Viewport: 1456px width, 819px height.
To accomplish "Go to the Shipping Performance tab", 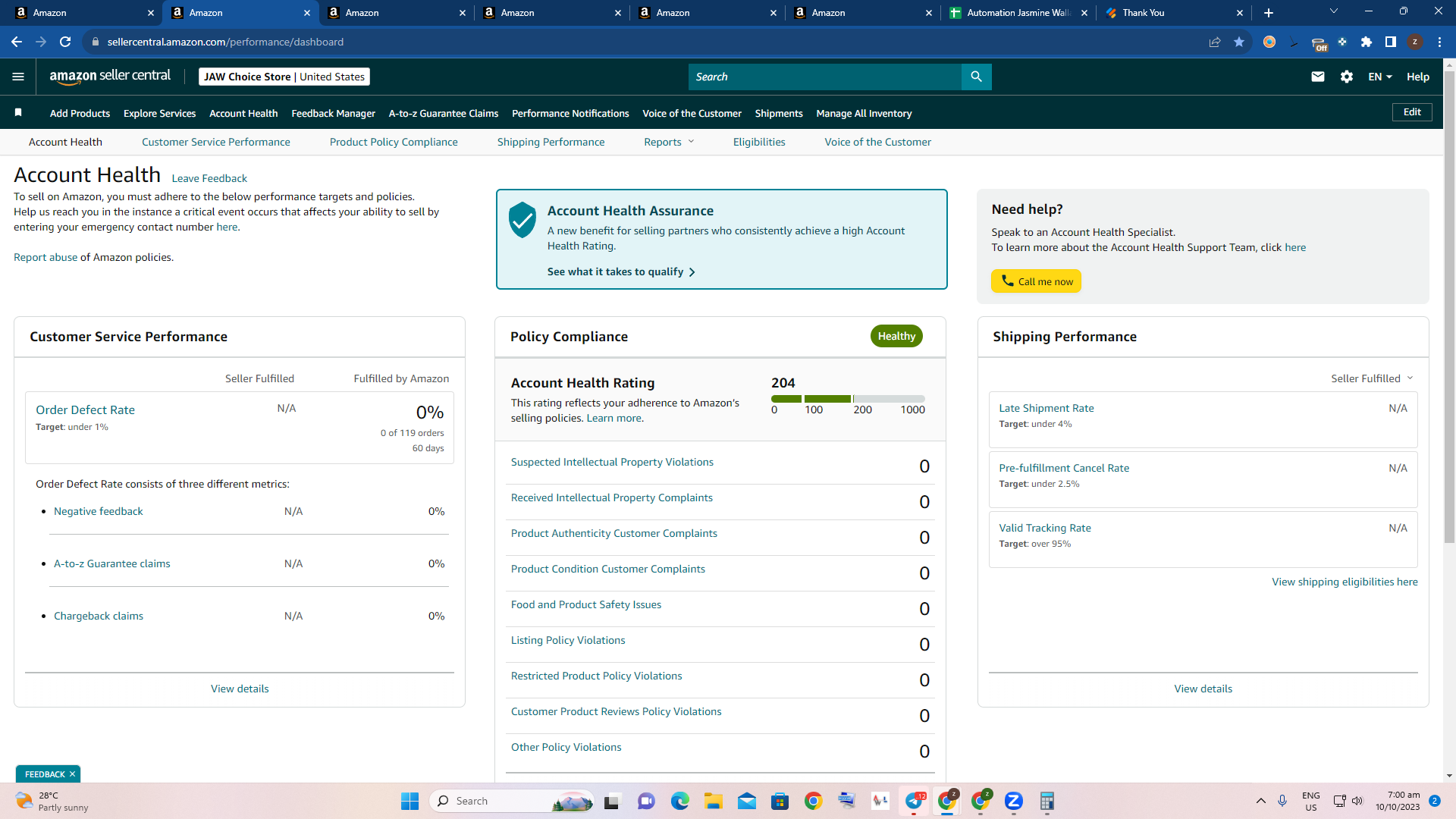I will pyautogui.click(x=551, y=142).
